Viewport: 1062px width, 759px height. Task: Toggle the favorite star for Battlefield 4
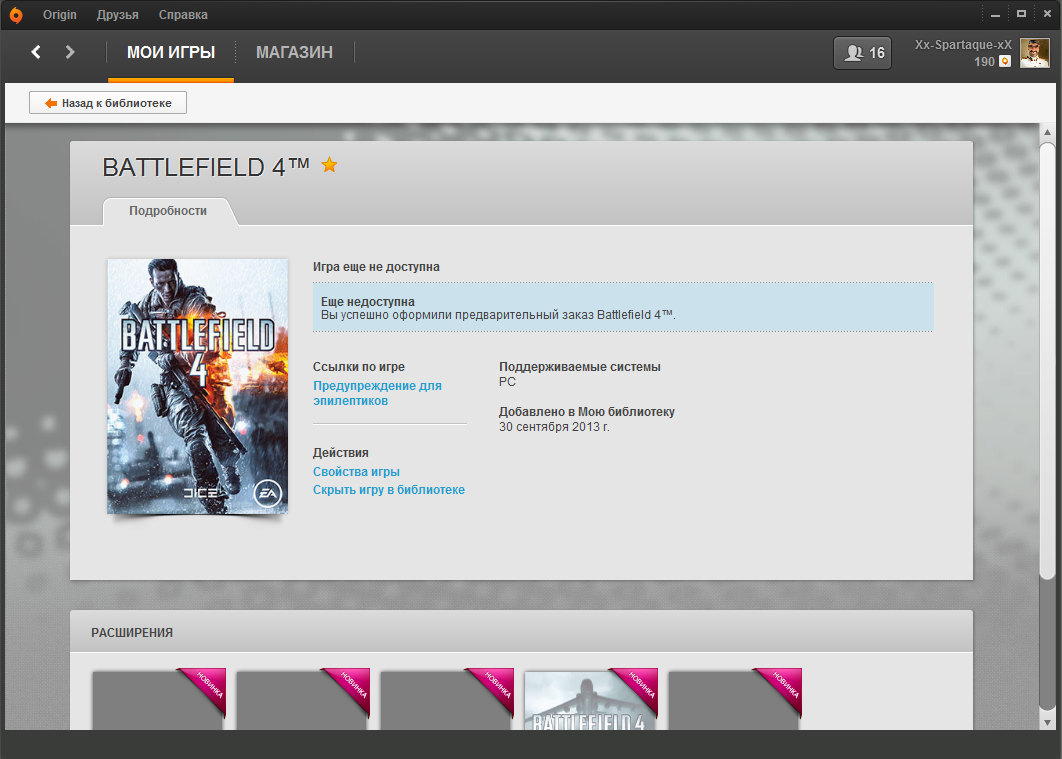329,165
